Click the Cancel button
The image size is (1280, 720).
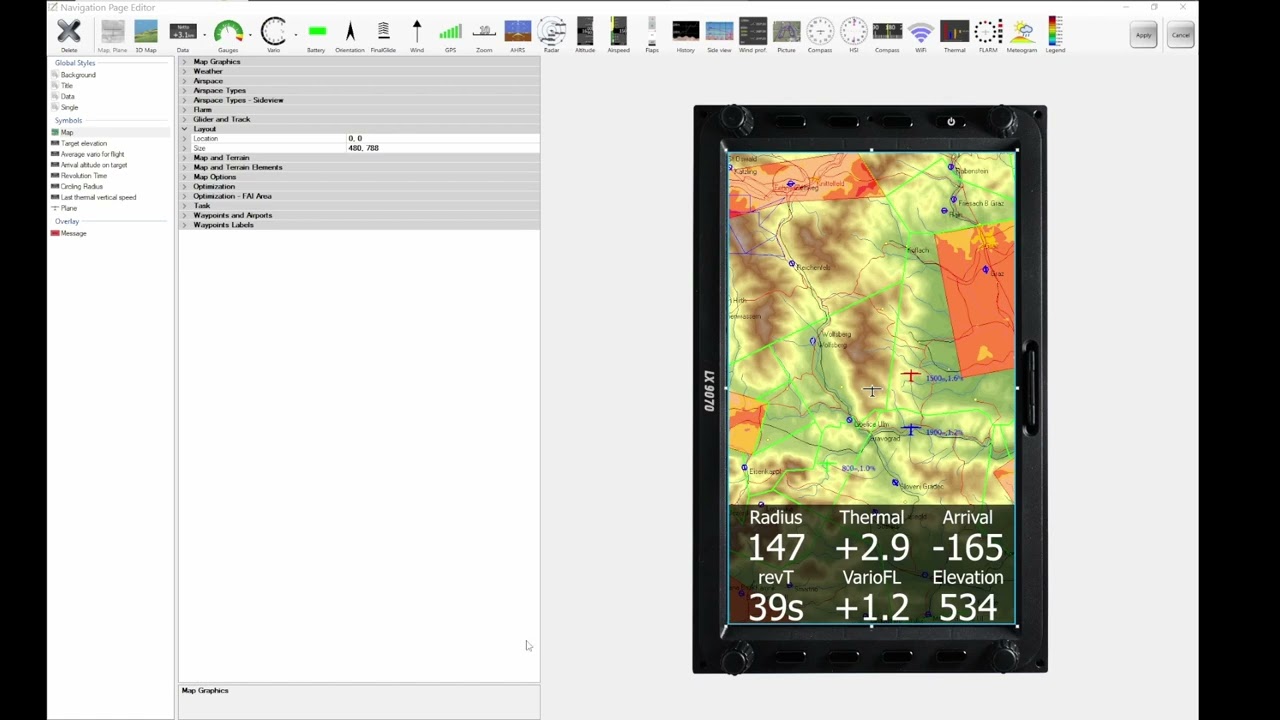[x=1180, y=35]
